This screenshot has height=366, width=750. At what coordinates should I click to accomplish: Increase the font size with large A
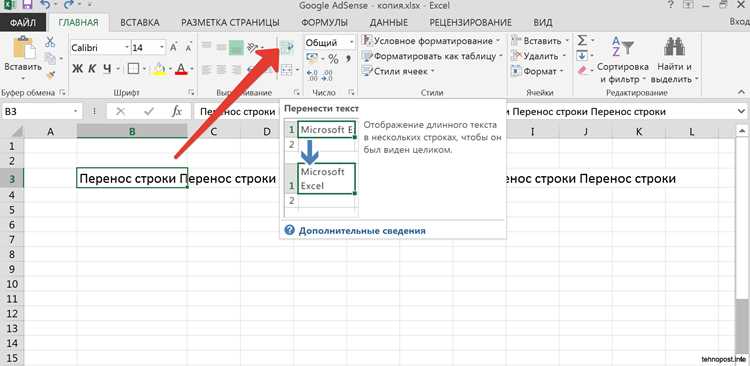point(175,47)
